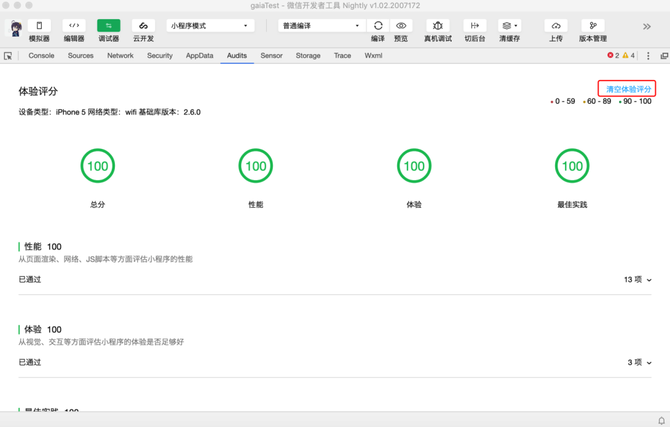Open cloud development (云开发)
Image resolution: width=670 pixels, height=427 pixels.
(x=143, y=26)
